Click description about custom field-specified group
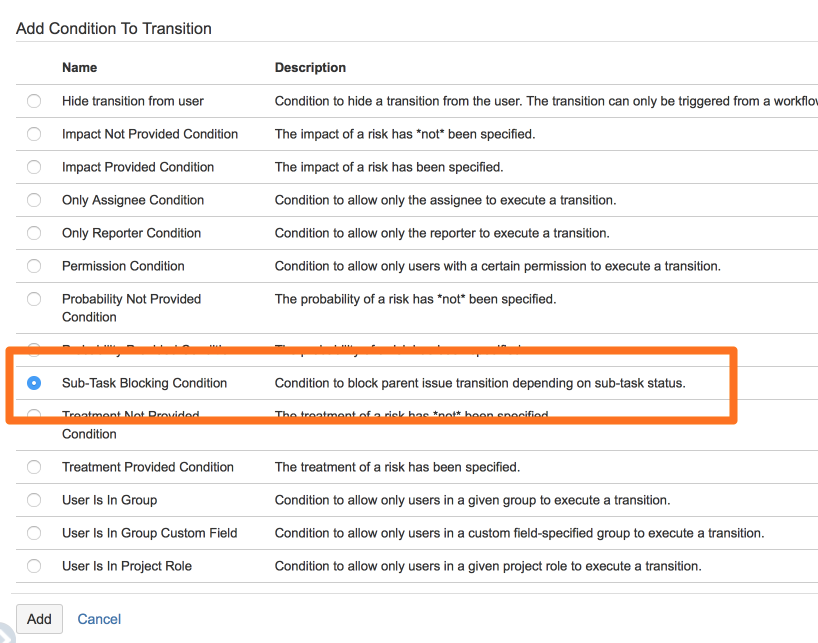 click(x=520, y=533)
